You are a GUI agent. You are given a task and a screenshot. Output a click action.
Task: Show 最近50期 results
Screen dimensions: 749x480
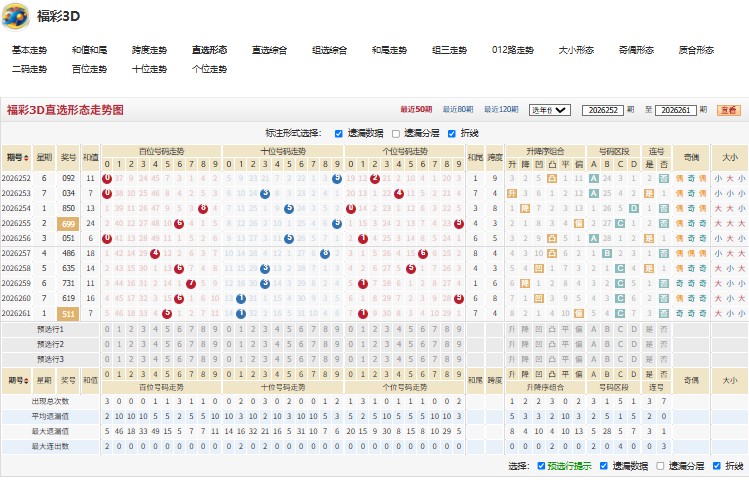click(x=416, y=110)
